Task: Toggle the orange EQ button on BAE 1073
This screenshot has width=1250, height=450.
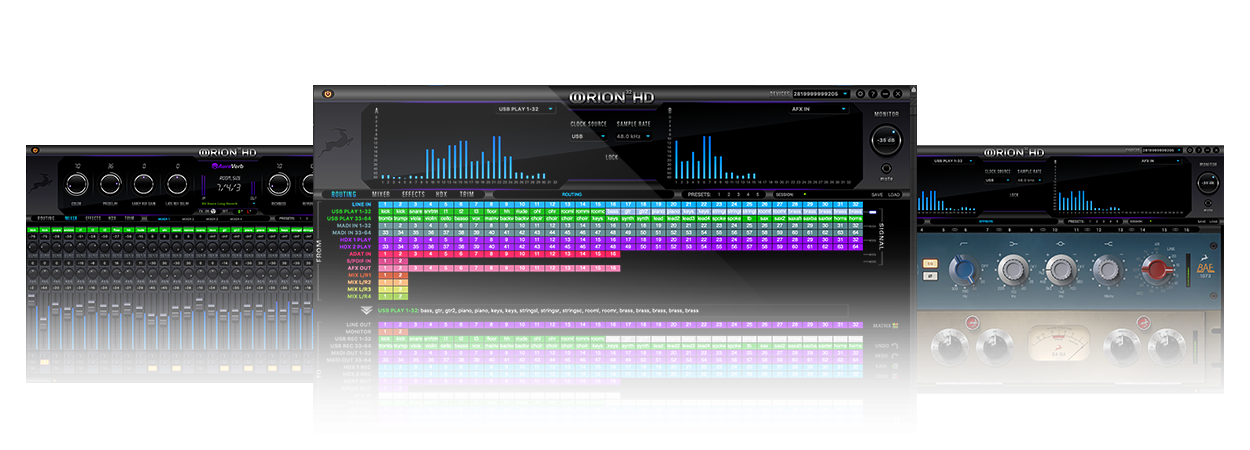Action: click(931, 263)
